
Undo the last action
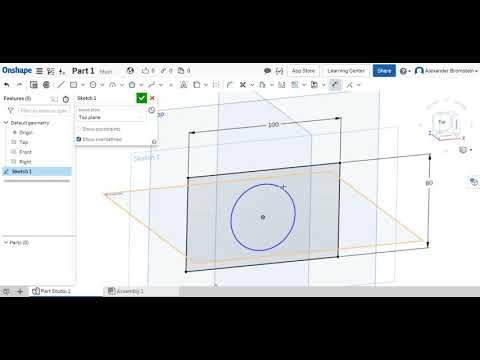tap(7, 85)
